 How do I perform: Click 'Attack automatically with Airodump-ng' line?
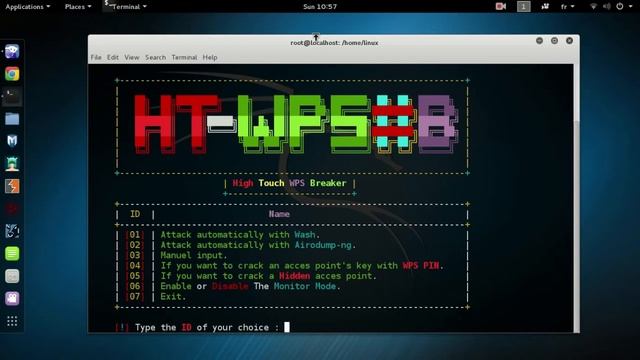(x=258, y=245)
